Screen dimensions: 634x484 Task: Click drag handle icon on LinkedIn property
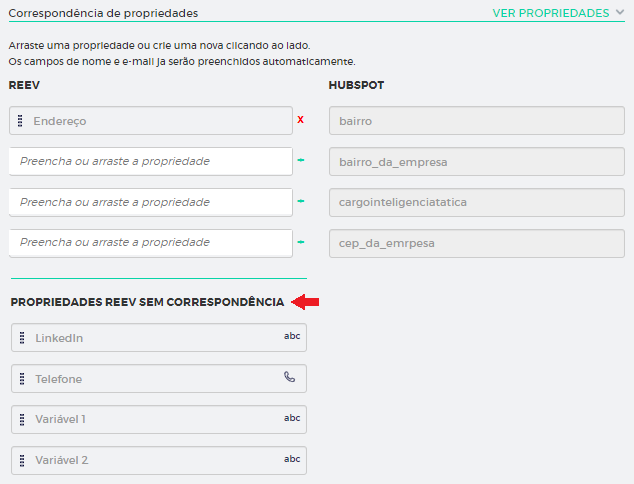point(22,338)
